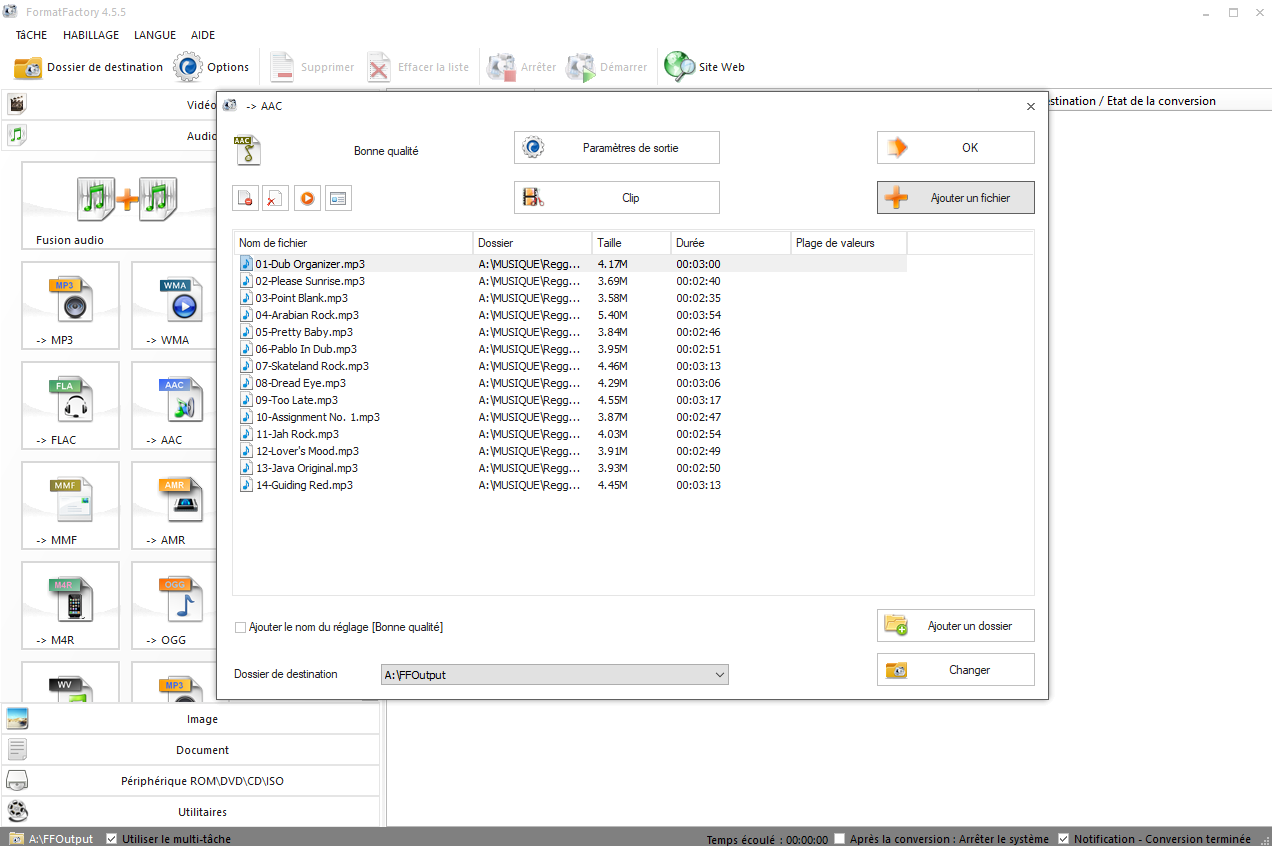Select the -> AAC tile in main window
Image resolution: width=1272 pixels, height=846 pixels.
pos(174,406)
